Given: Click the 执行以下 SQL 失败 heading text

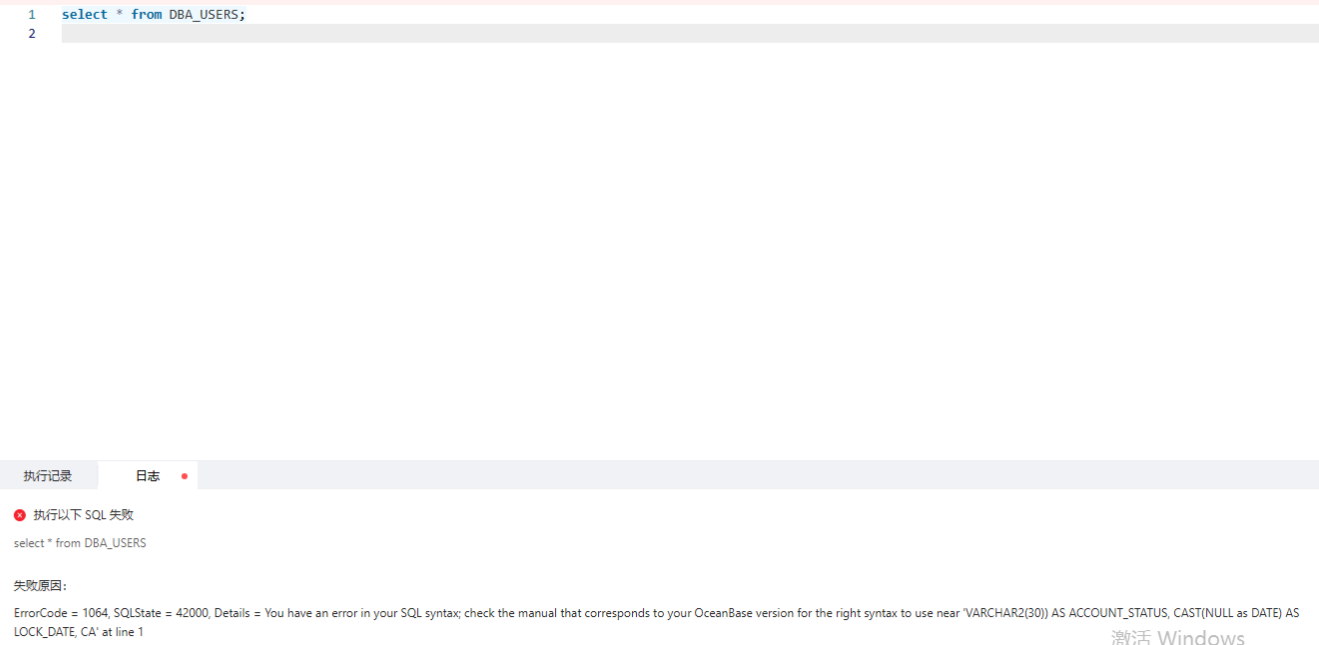Looking at the screenshot, I should click(84, 515).
